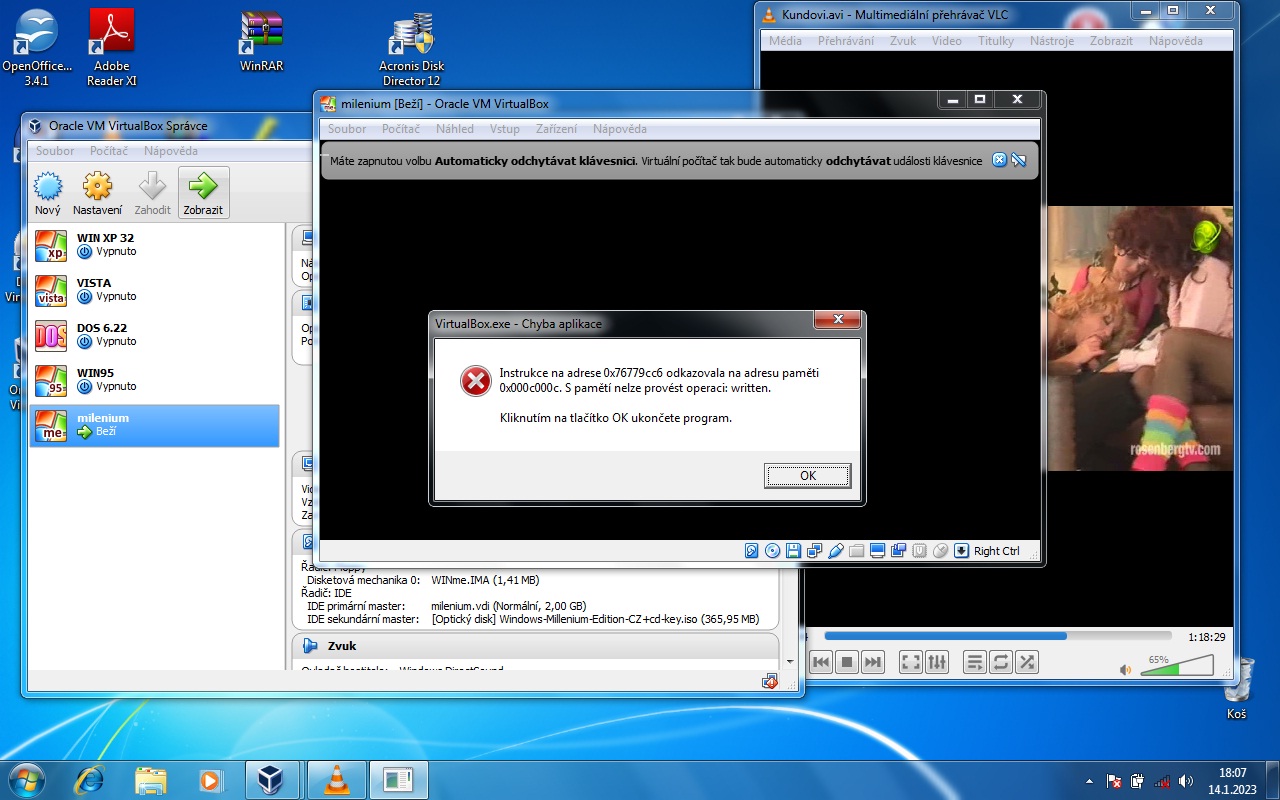Open Soubor menu in milenium VM window
This screenshot has height=800, width=1280.
(x=347, y=129)
